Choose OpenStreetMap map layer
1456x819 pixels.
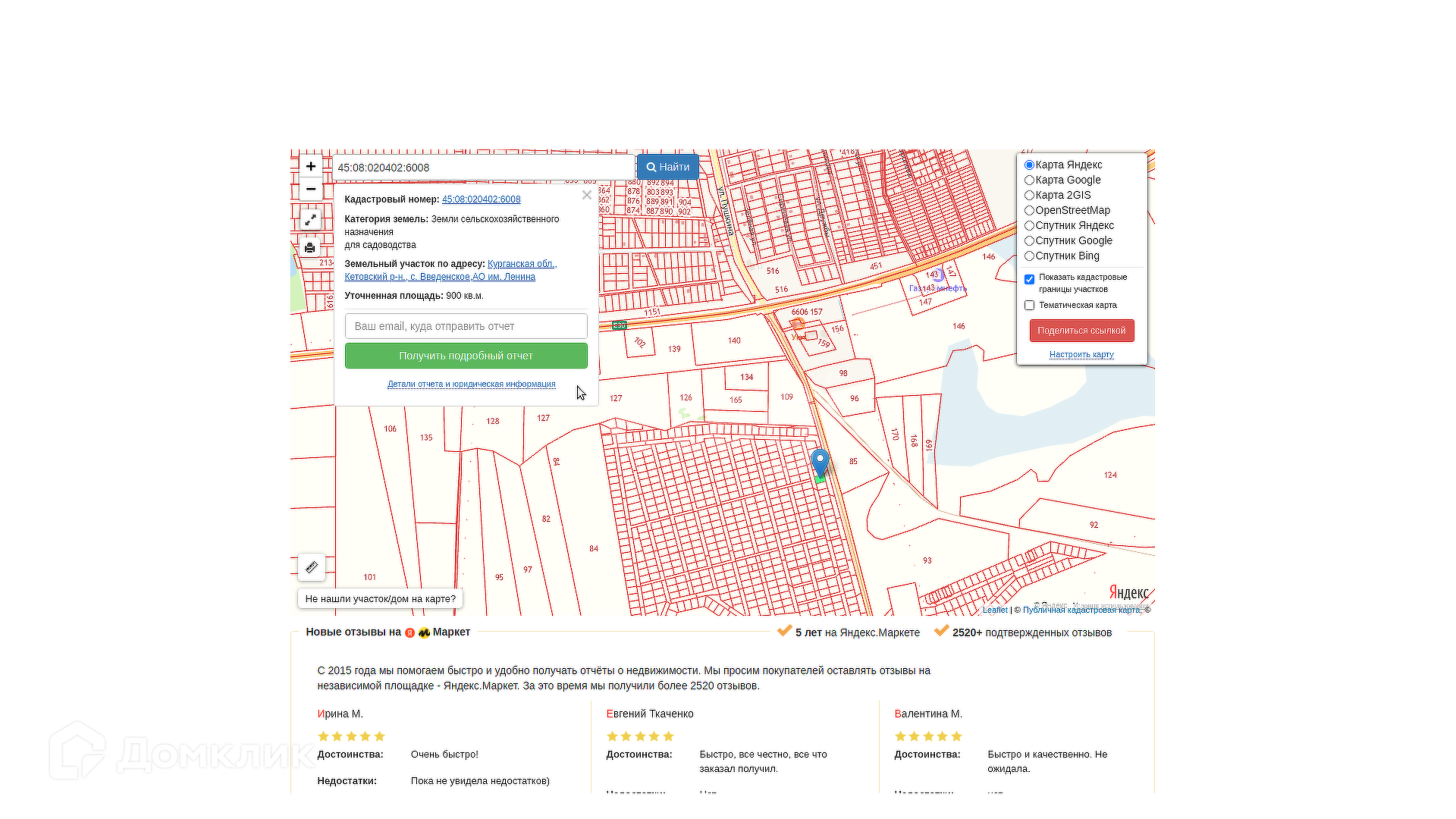click(x=1029, y=211)
